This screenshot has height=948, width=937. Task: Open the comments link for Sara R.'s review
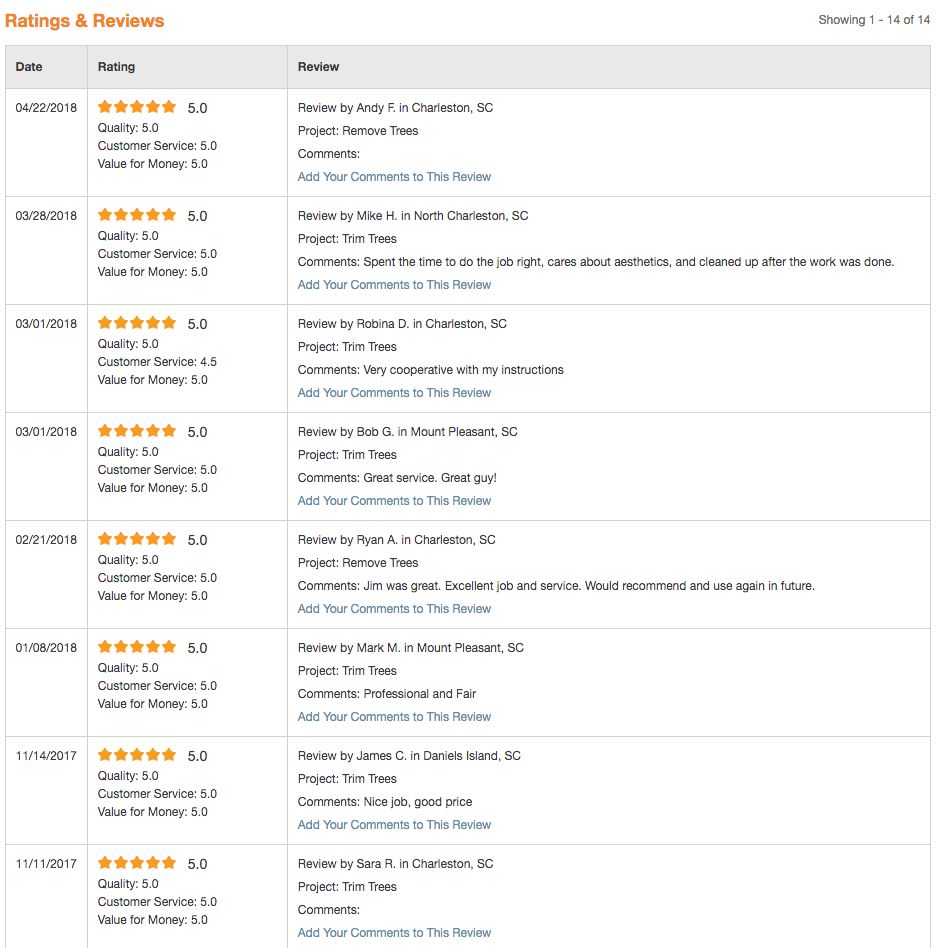[394, 932]
